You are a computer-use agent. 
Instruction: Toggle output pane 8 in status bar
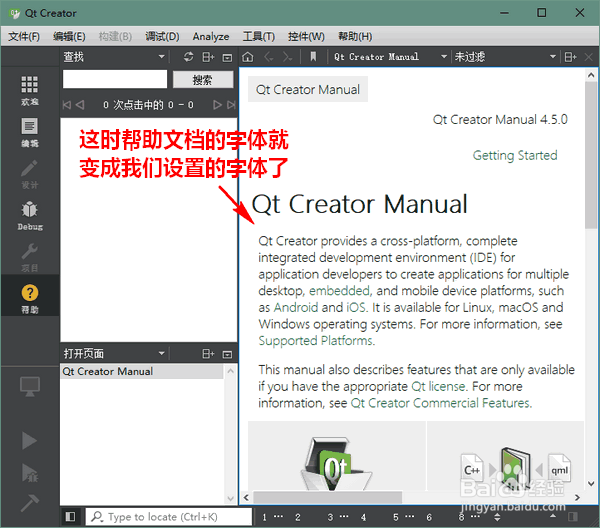[469, 517]
